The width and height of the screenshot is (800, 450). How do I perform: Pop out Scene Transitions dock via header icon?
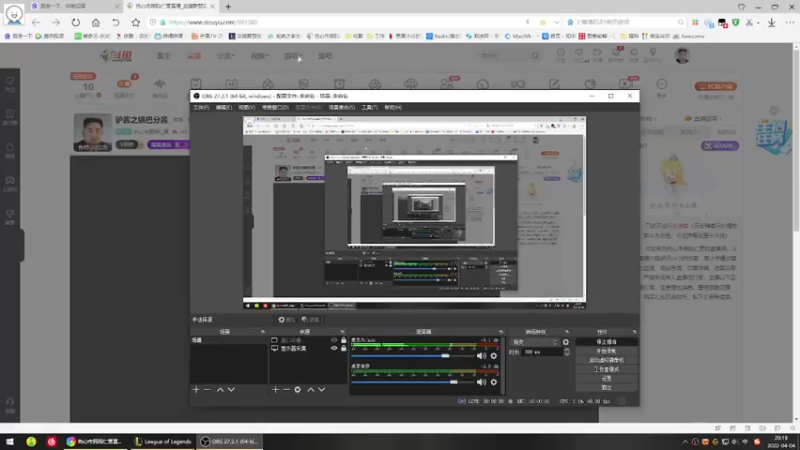pyautogui.click(x=566, y=332)
